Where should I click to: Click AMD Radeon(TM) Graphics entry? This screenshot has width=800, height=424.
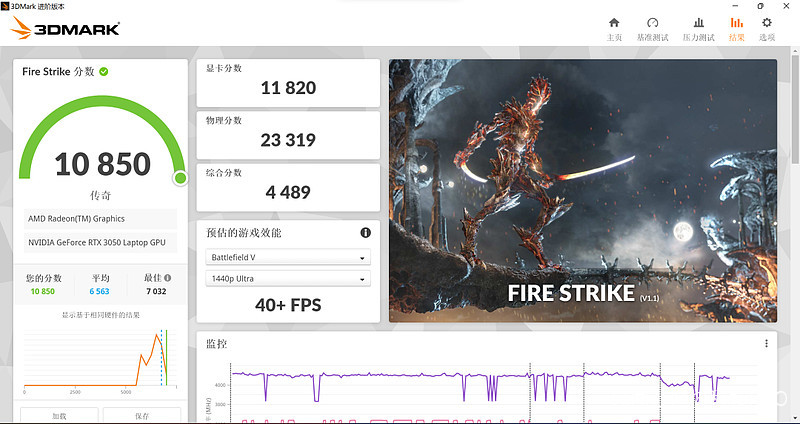(100, 218)
